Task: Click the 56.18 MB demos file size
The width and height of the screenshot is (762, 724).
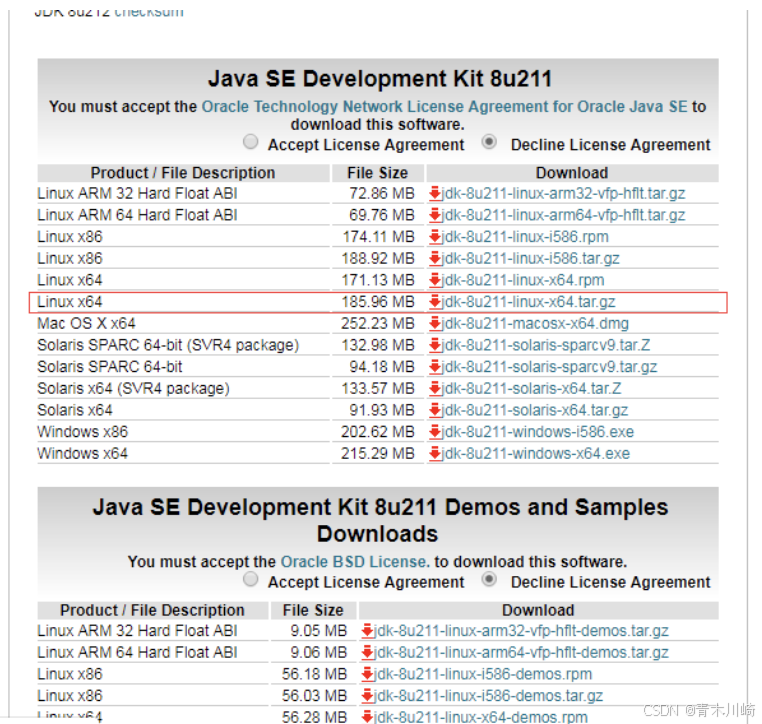Action: pyautogui.click(x=314, y=674)
